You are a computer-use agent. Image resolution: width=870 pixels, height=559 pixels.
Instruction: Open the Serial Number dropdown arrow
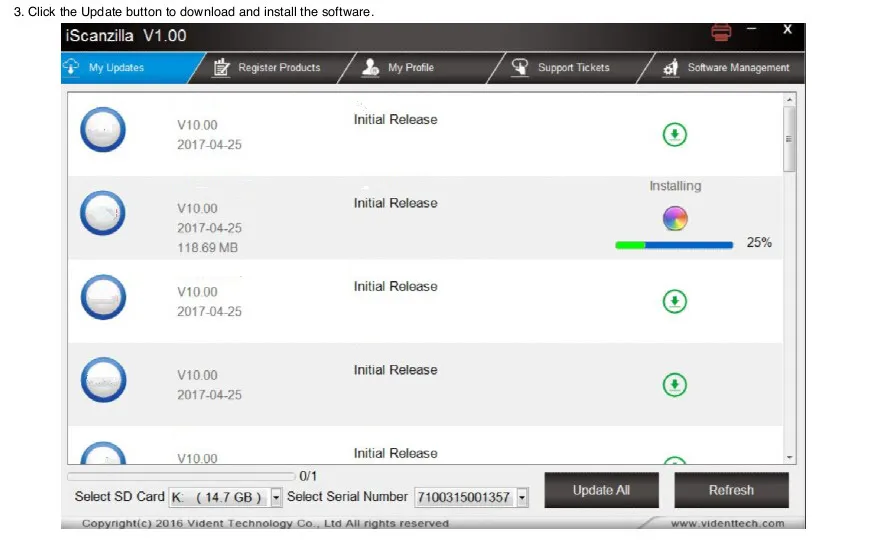[522, 497]
